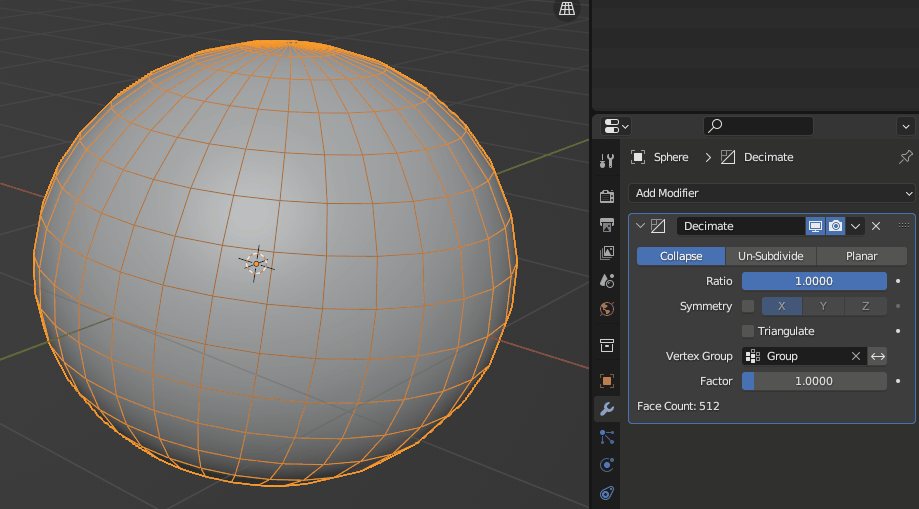Toggle Decimate modifier viewport display

point(815,226)
